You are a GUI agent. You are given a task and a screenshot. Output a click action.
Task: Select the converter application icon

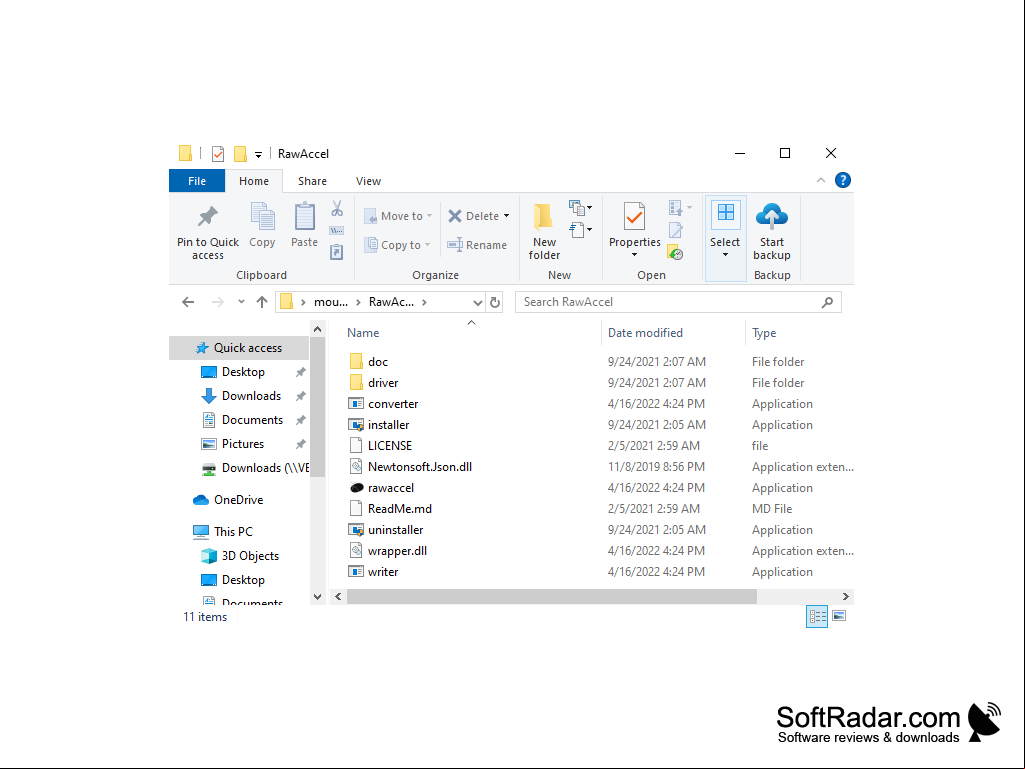click(356, 404)
